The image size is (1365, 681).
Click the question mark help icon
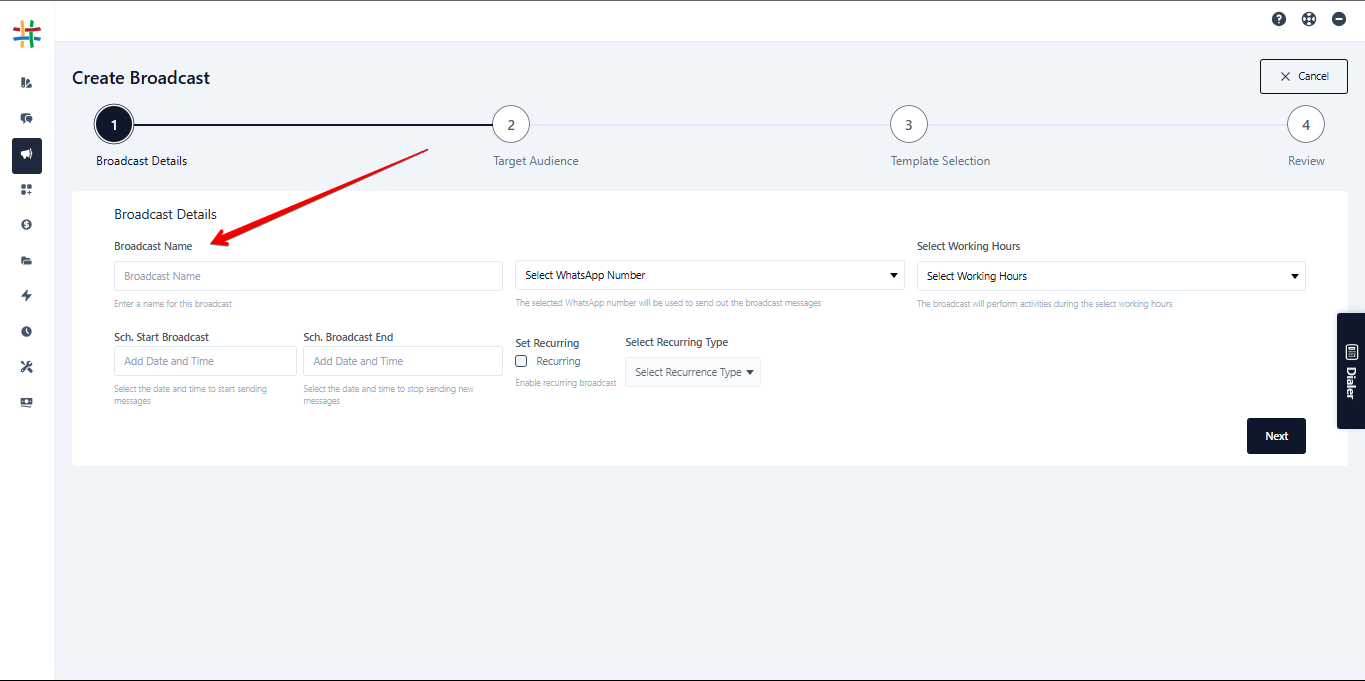[x=1279, y=19]
